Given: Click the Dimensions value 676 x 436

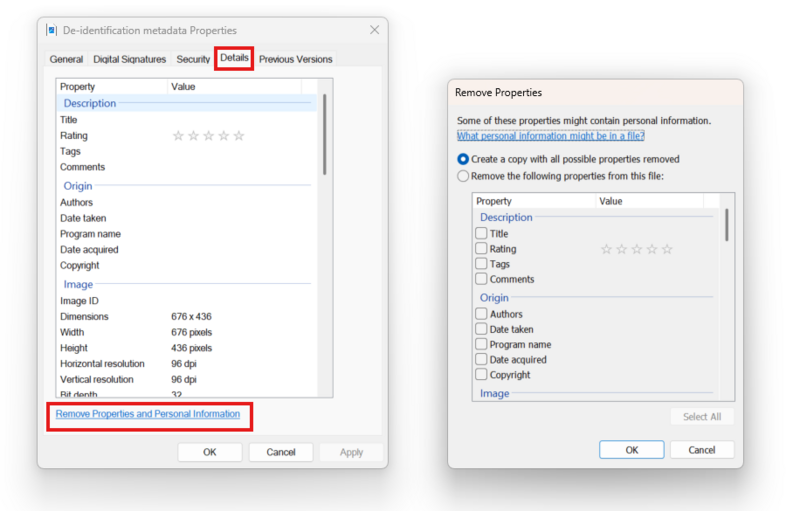Looking at the screenshot, I should coord(191,317).
